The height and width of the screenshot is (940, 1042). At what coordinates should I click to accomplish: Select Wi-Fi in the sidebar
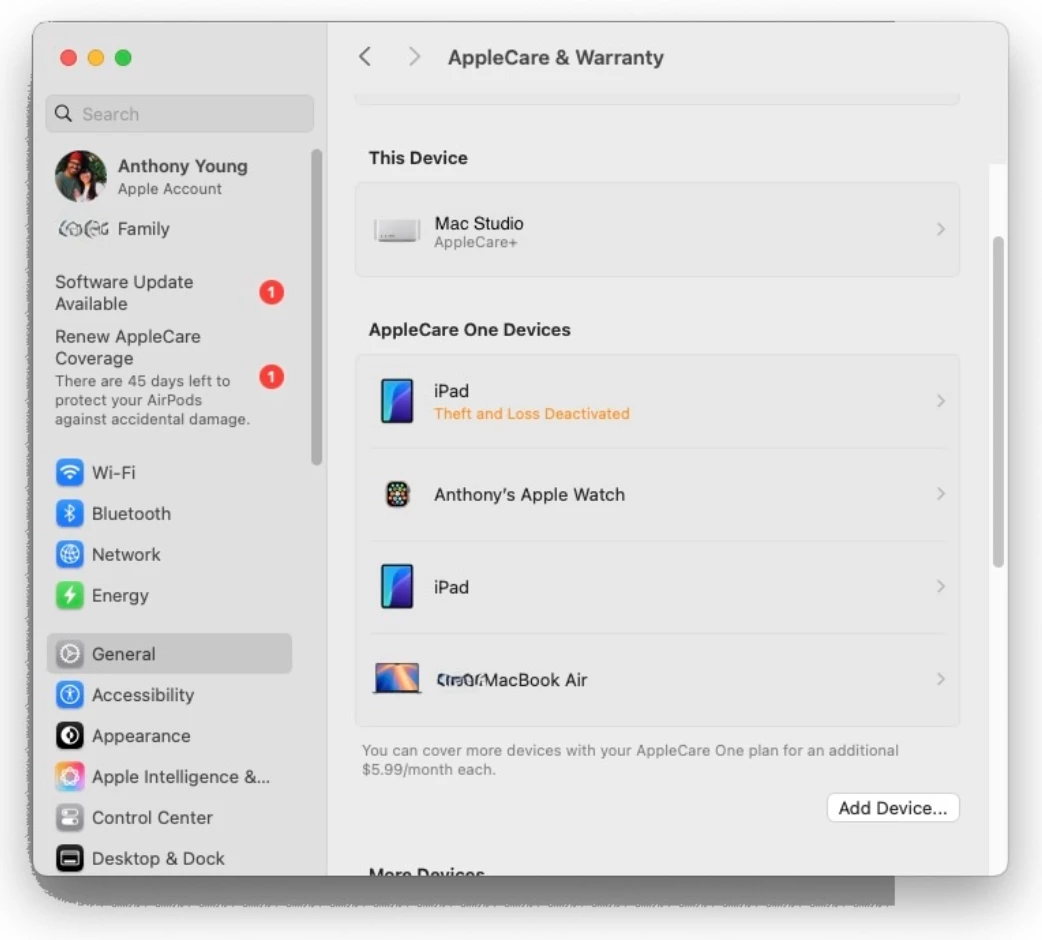(169, 473)
